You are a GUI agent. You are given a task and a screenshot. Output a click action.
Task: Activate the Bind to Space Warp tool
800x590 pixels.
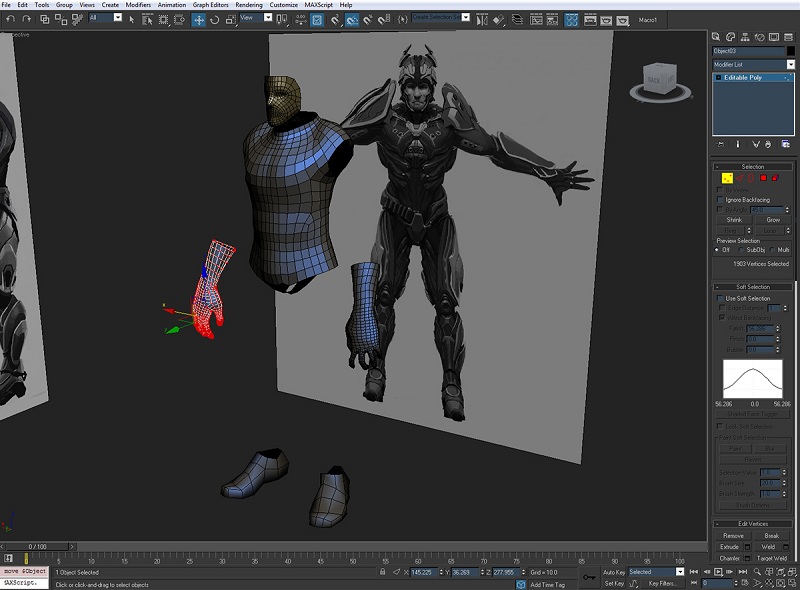(x=77, y=19)
